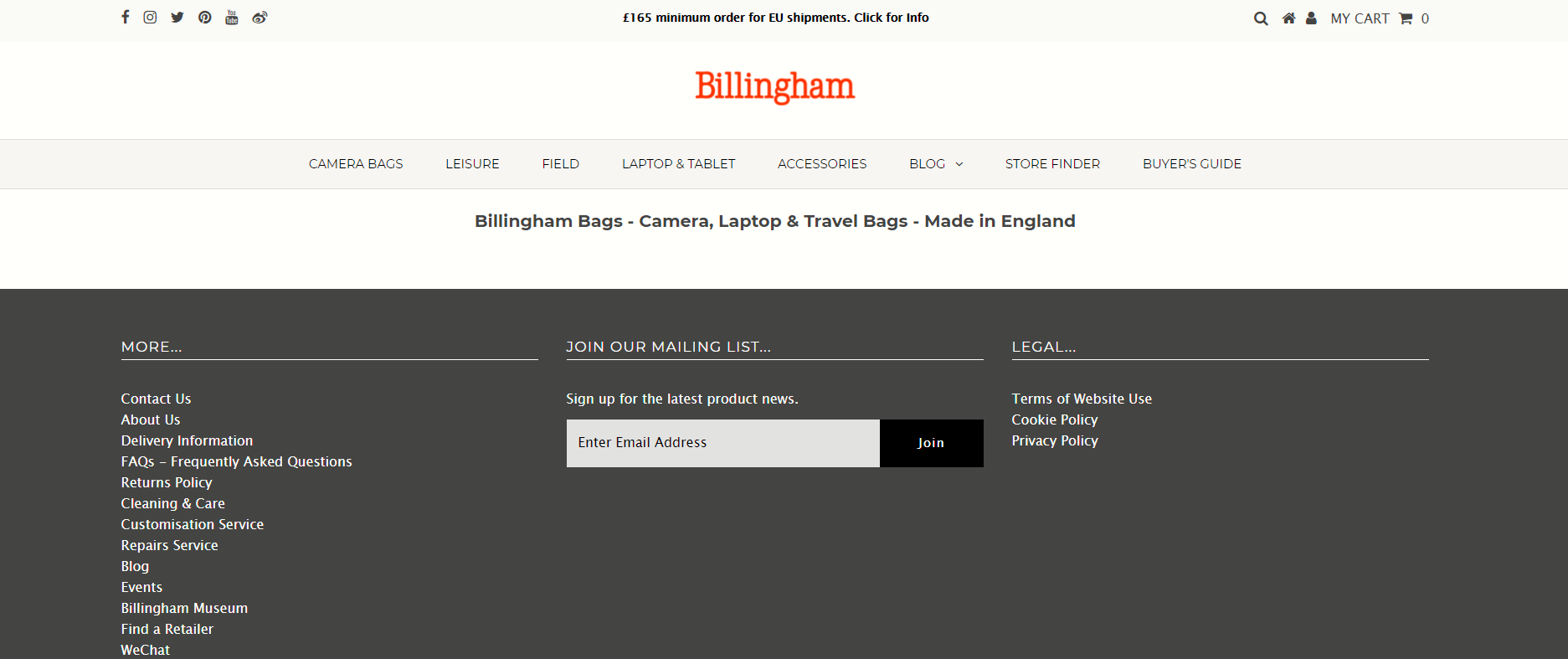The width and height of the screenshot is (1568, 659).
Task: Open the Cleaning & Care link
Action: click(172, 503)
